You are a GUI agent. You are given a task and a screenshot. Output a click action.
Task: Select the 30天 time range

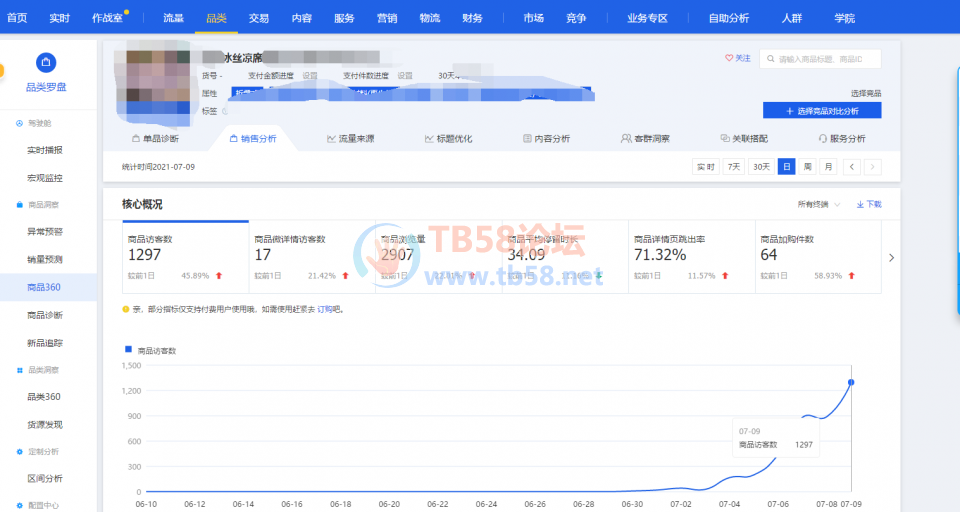(761, 167)
